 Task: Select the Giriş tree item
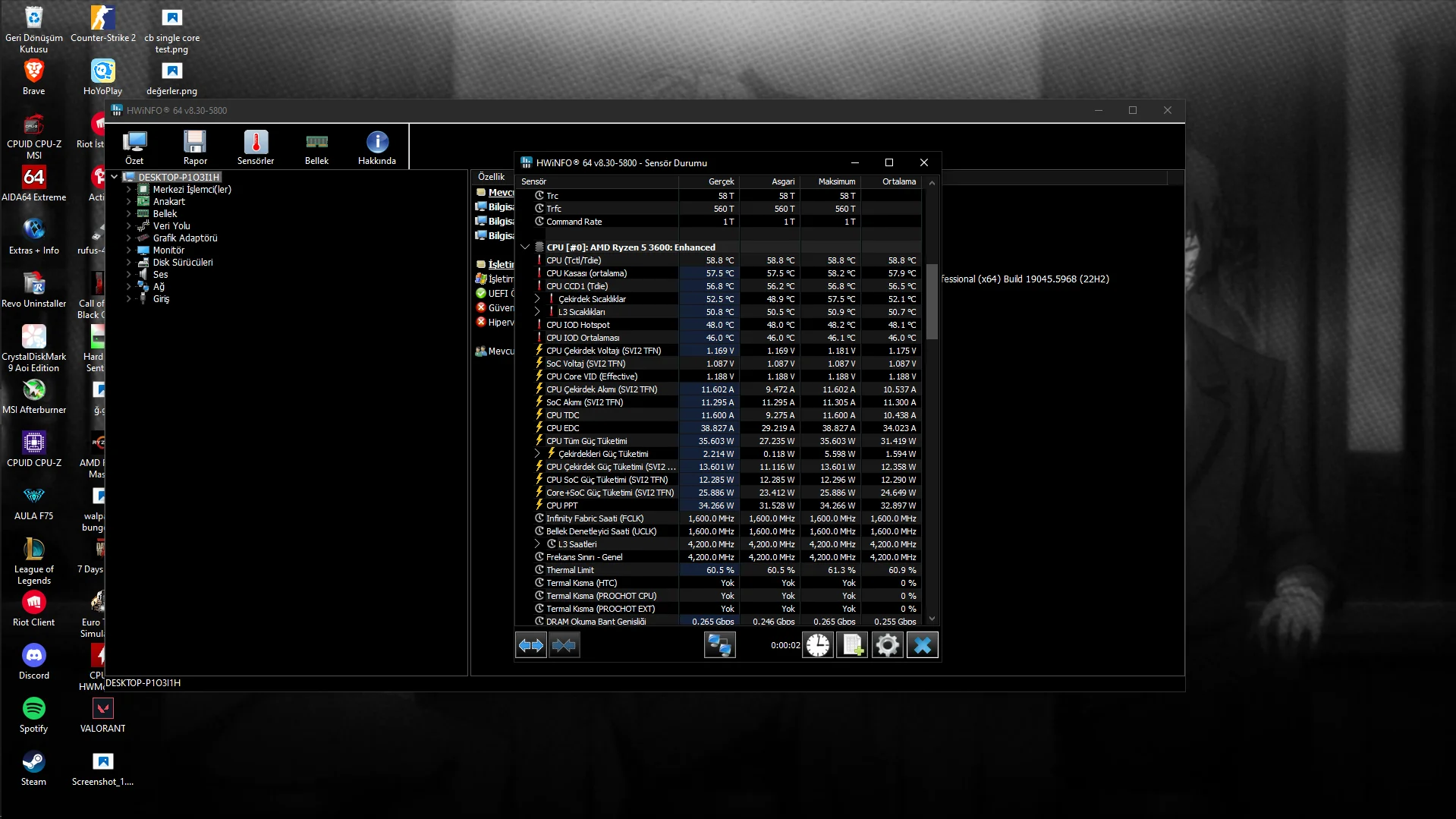[x=161, y=299]
